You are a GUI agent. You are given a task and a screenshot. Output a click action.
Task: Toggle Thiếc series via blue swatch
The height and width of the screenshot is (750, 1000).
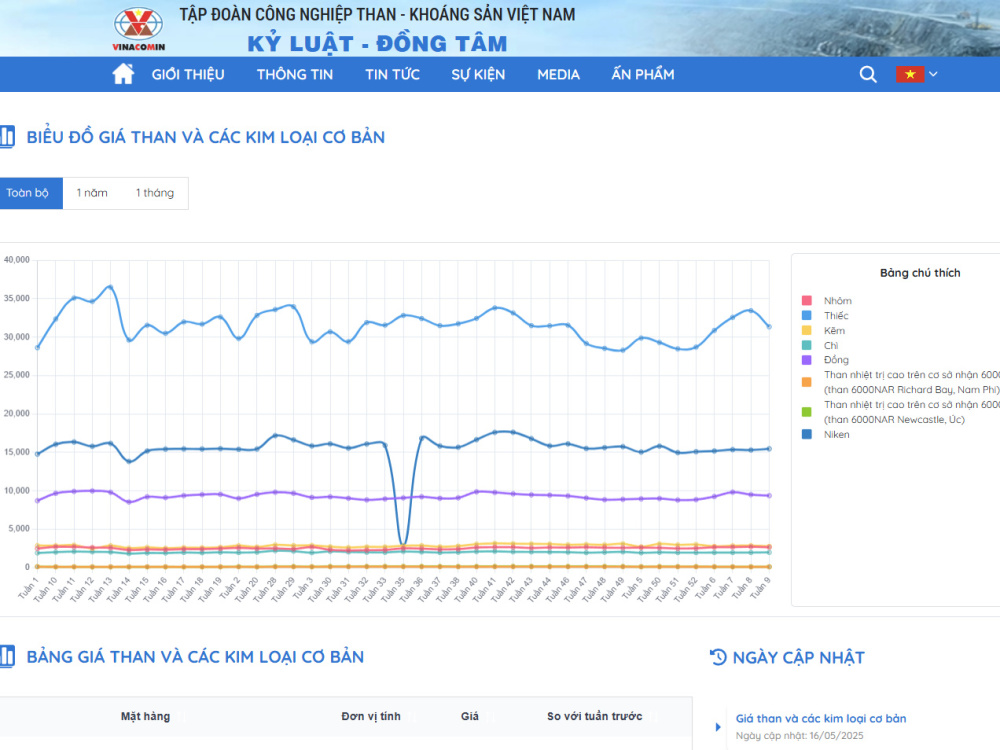tap(807, 315)
